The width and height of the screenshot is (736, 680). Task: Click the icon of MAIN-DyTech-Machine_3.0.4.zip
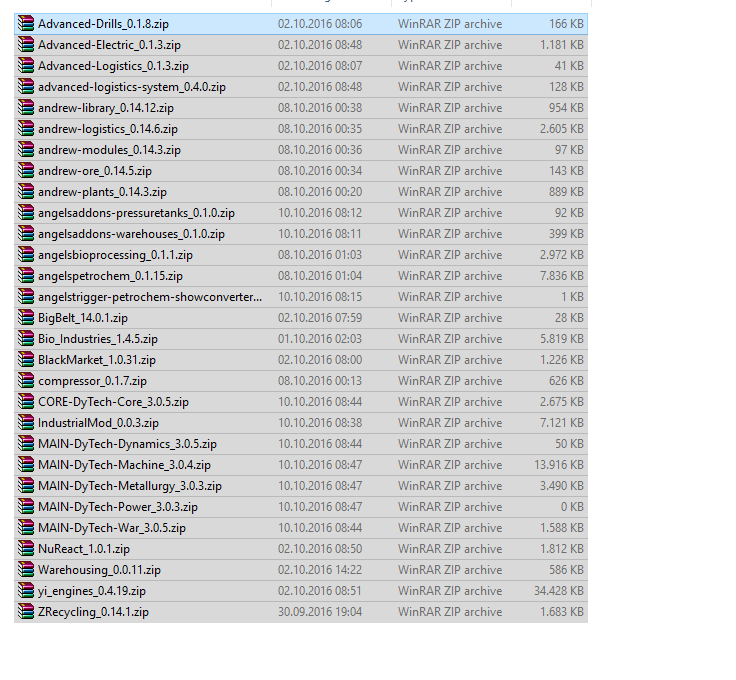click(x=26, y=465)
